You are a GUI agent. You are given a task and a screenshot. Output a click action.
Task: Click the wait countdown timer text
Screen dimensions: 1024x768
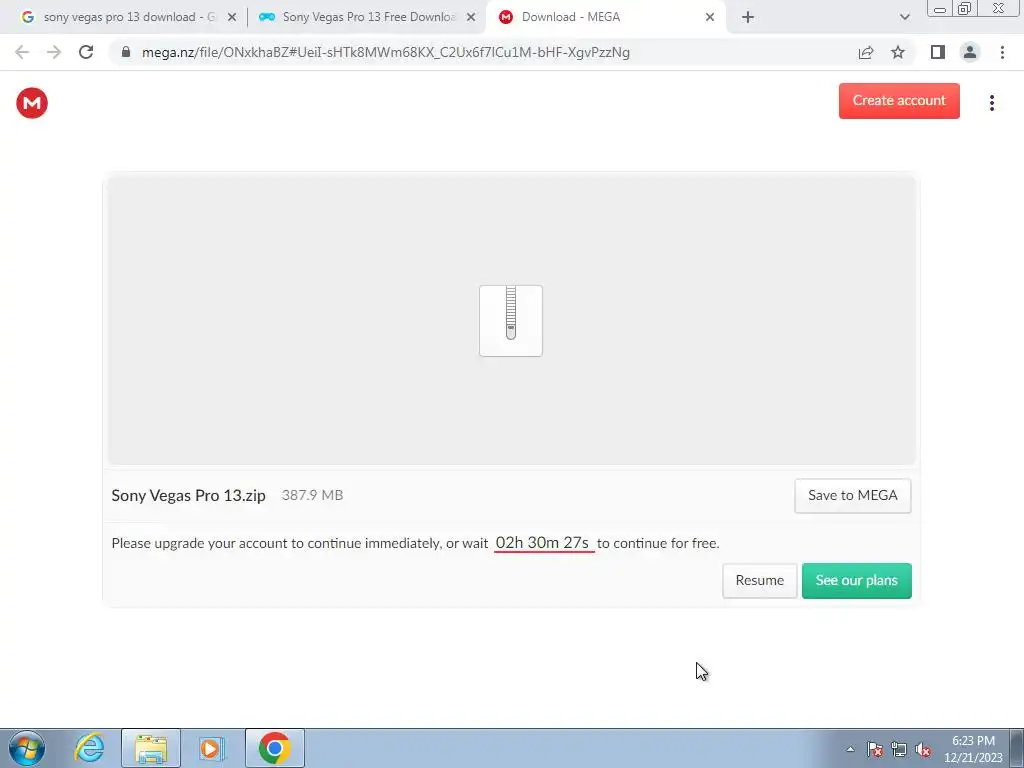[543, 543]
